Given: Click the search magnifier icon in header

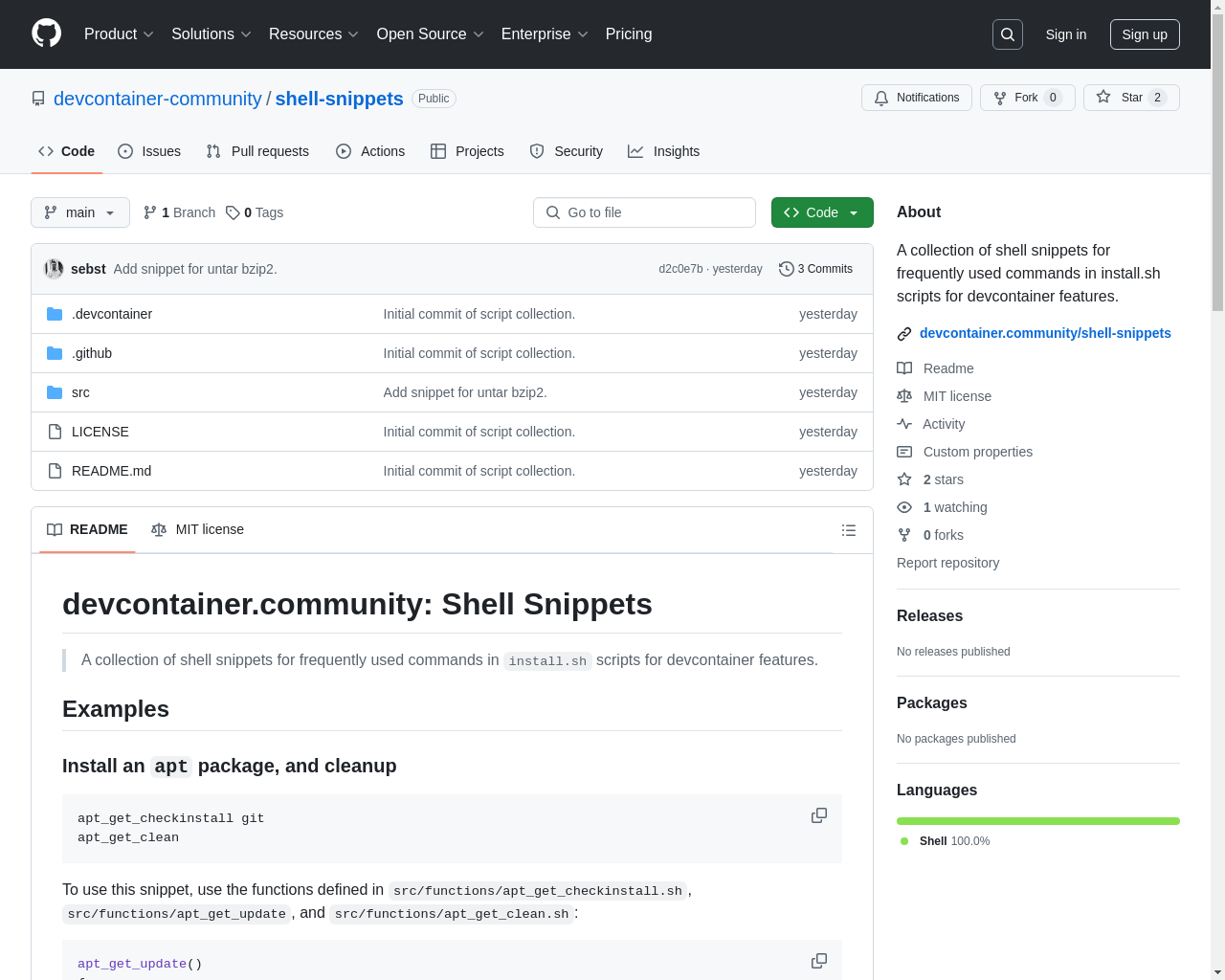Looking at the screenshot, I should [x=1008, y=34].
